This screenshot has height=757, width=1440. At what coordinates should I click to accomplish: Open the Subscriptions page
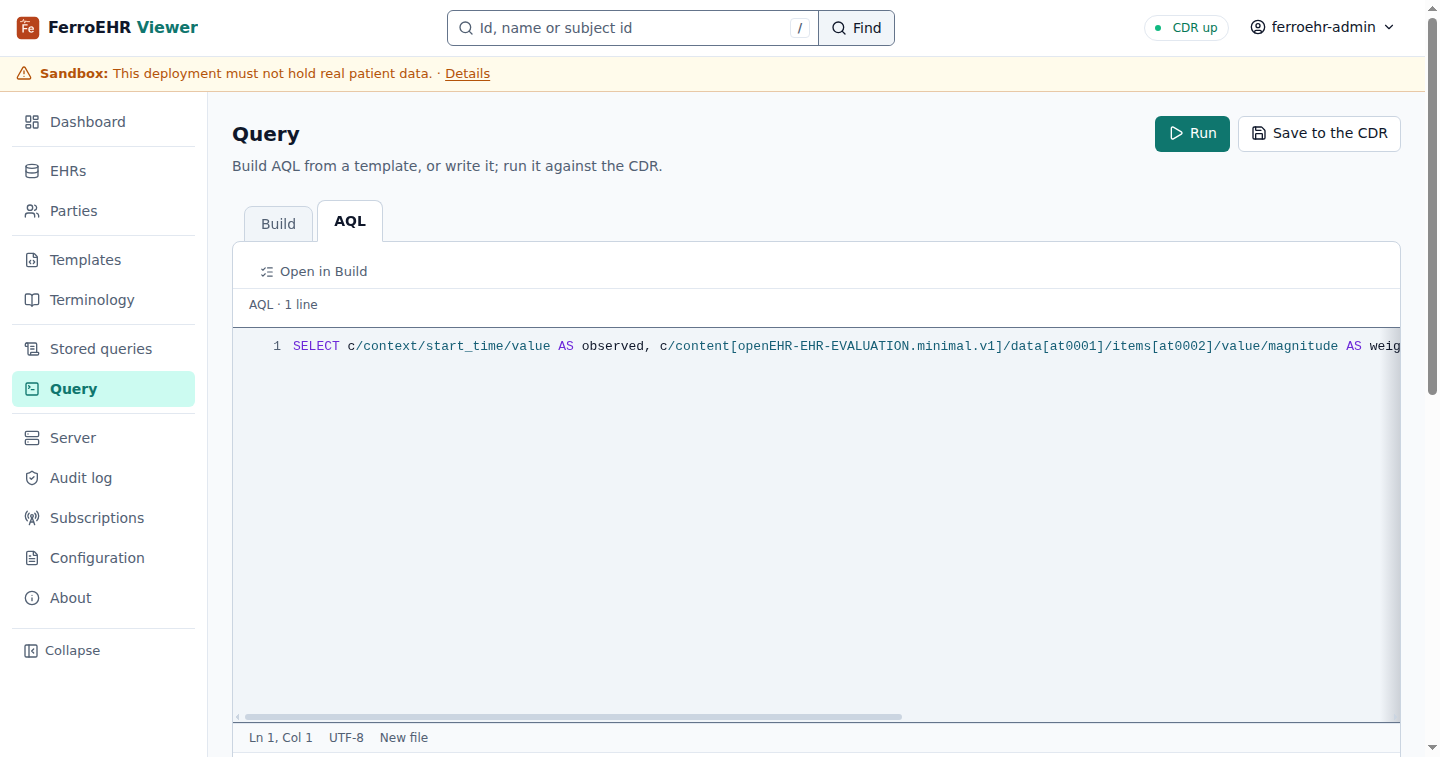point(103,518)
